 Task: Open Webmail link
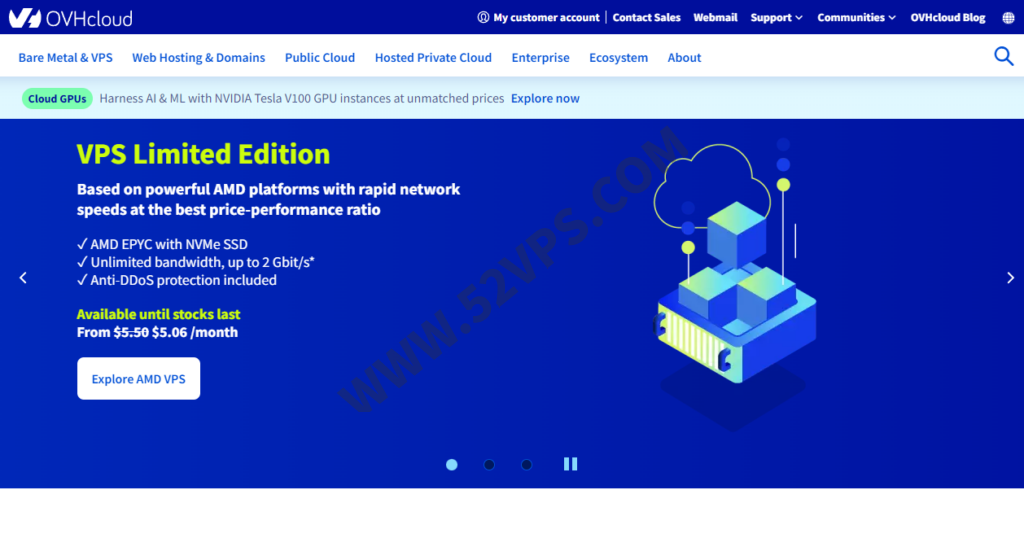click(715, 18)
